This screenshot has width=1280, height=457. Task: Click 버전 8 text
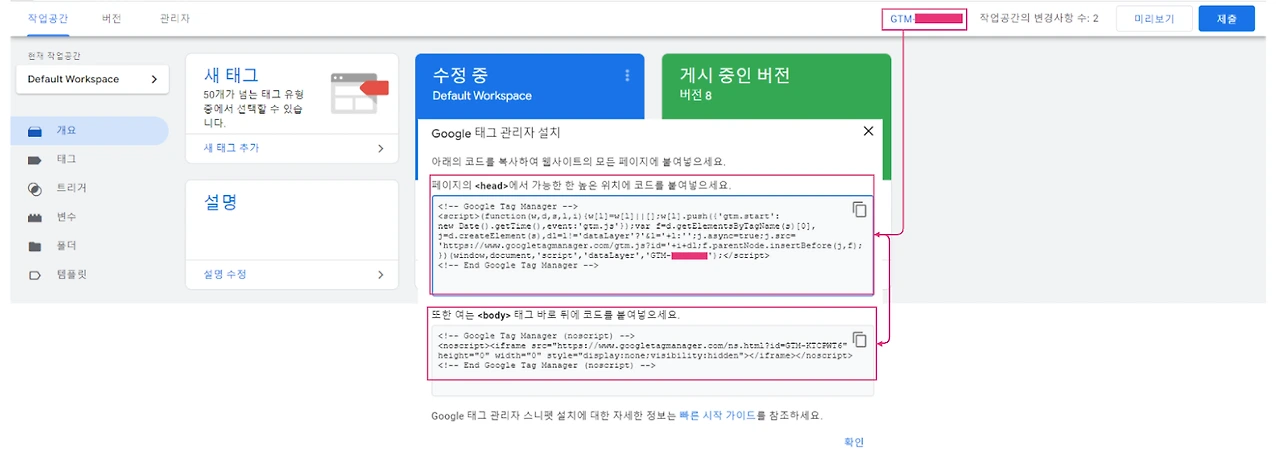coord(697,96)
